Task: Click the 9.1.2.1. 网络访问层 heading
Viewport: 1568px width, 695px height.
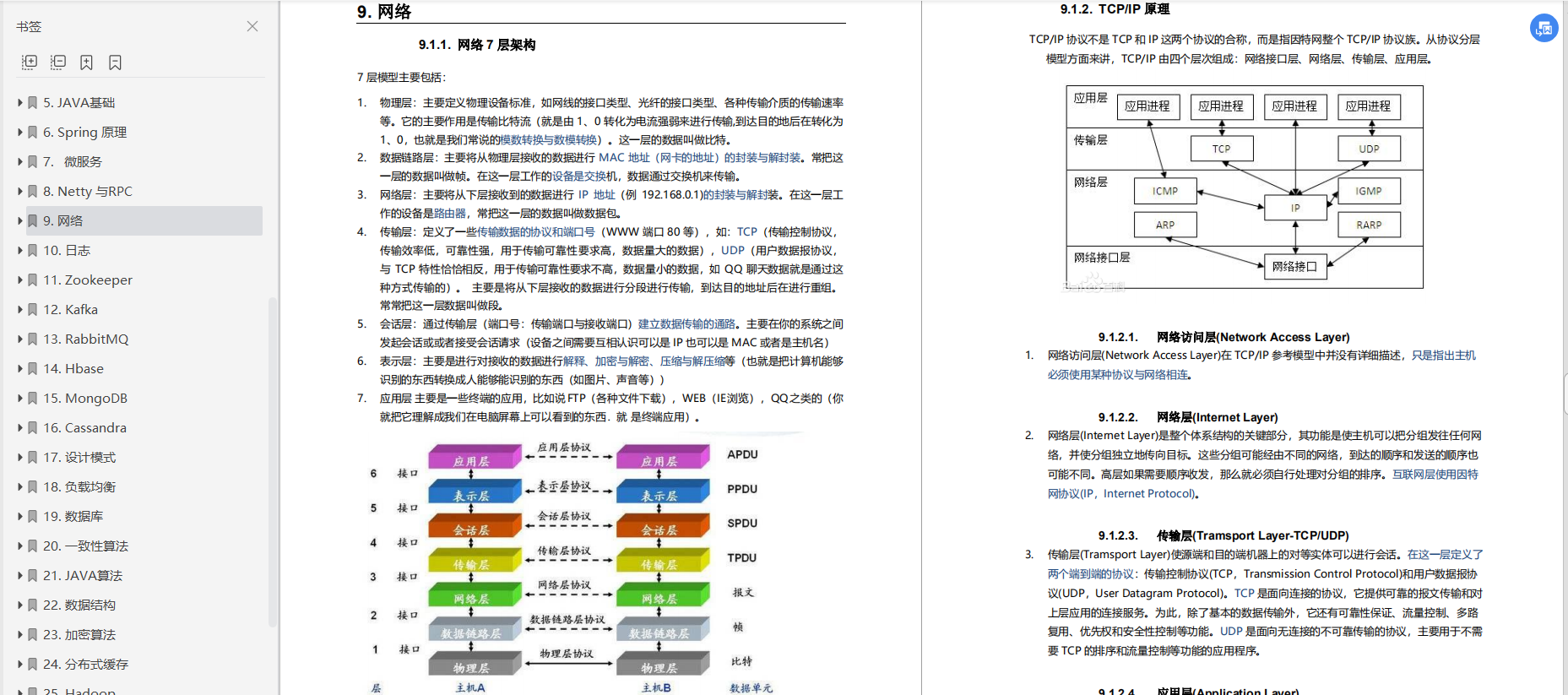Action: click(1223, 337)
